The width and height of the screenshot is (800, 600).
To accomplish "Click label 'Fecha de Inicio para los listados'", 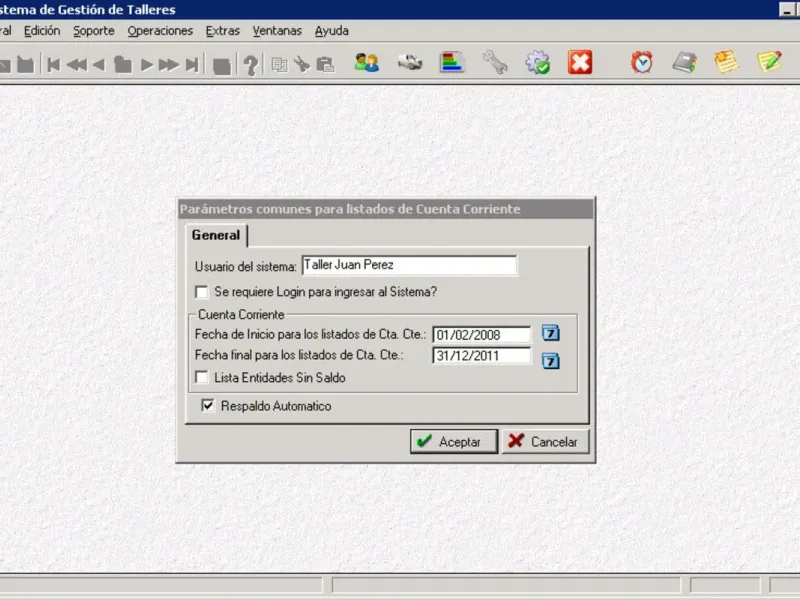I will pos(310,335).
